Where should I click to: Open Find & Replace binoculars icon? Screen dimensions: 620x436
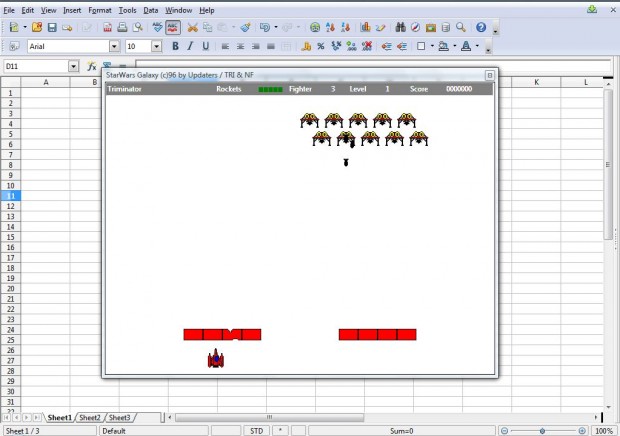click(x=400, y=27)
